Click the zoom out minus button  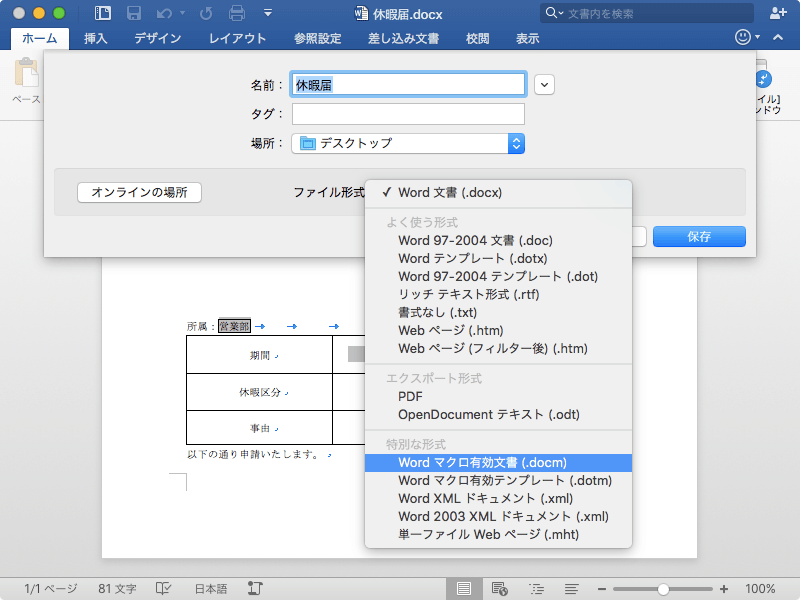602,589
